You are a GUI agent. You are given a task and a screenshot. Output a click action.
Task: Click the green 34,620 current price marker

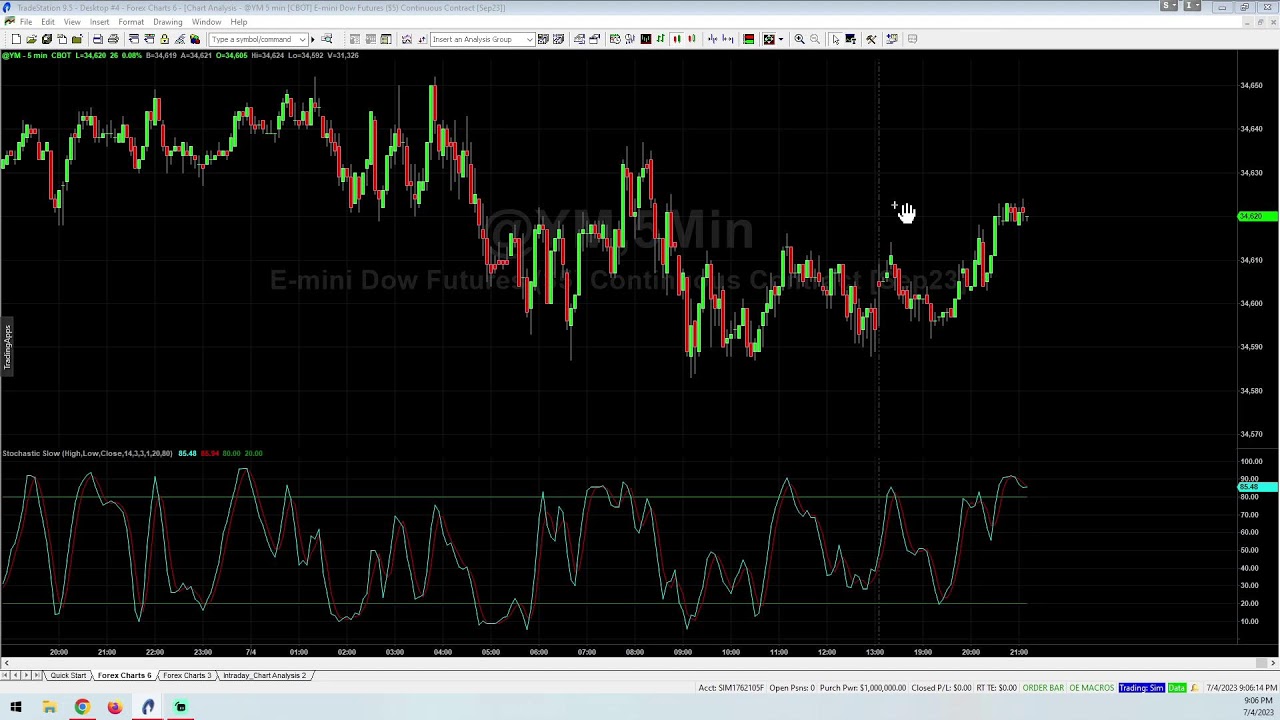coord(1258,216)
